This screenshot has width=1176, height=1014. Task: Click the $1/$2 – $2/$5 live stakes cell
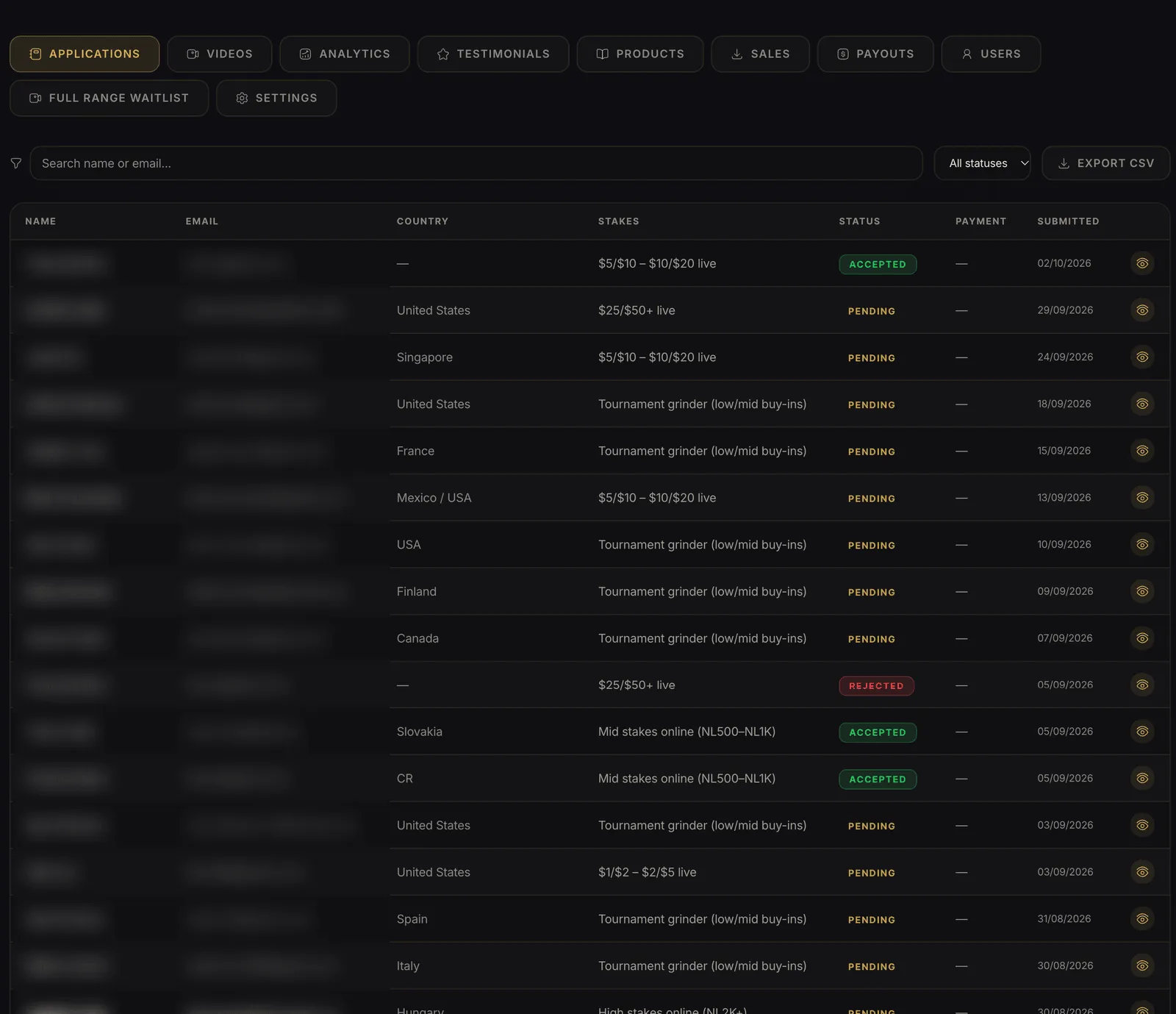648,872
